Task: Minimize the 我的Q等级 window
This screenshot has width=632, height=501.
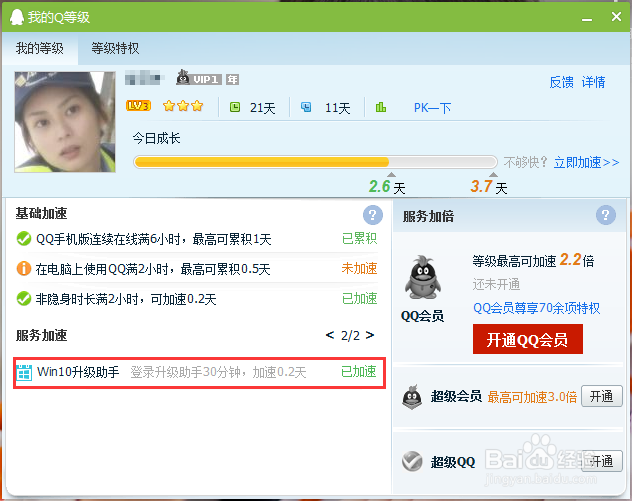Action: point(587,18)
